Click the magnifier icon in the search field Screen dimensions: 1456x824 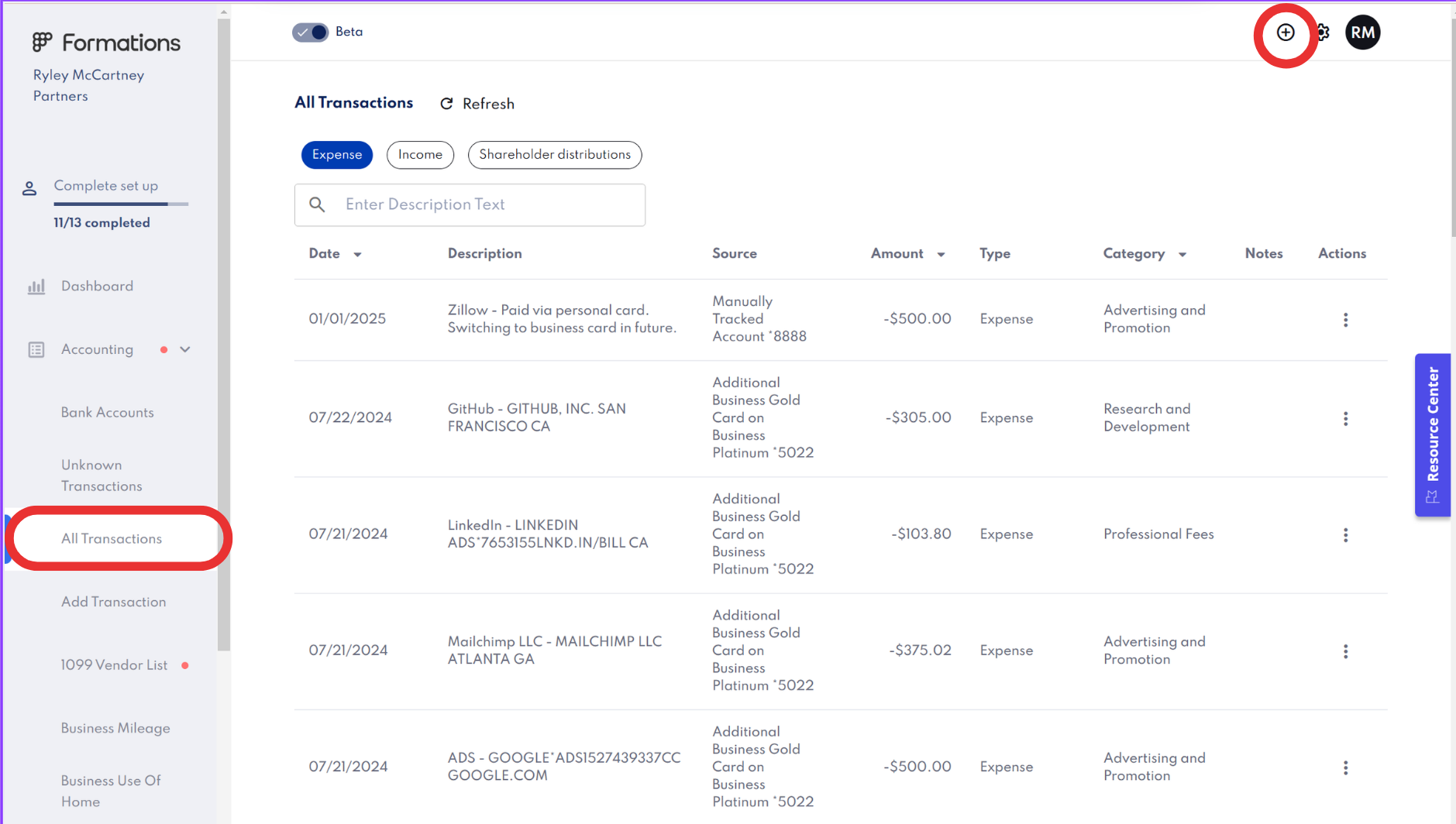click(317, 204)
